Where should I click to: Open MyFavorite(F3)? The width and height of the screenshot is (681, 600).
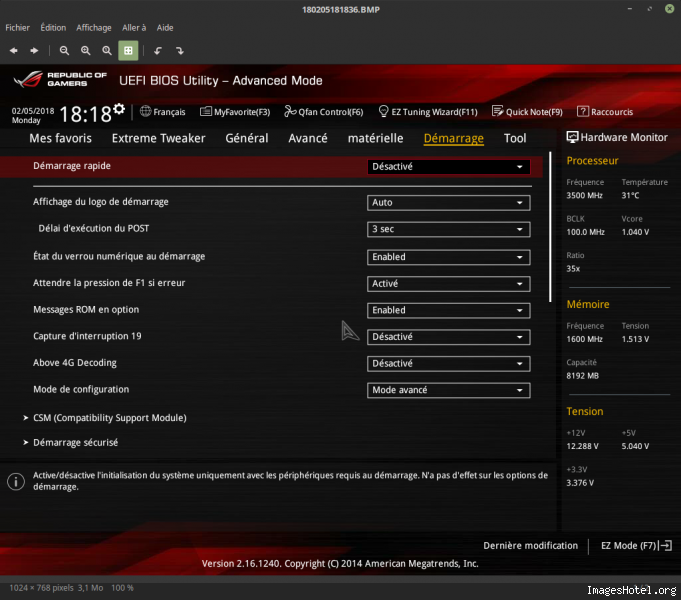click(x=235, y=112)
